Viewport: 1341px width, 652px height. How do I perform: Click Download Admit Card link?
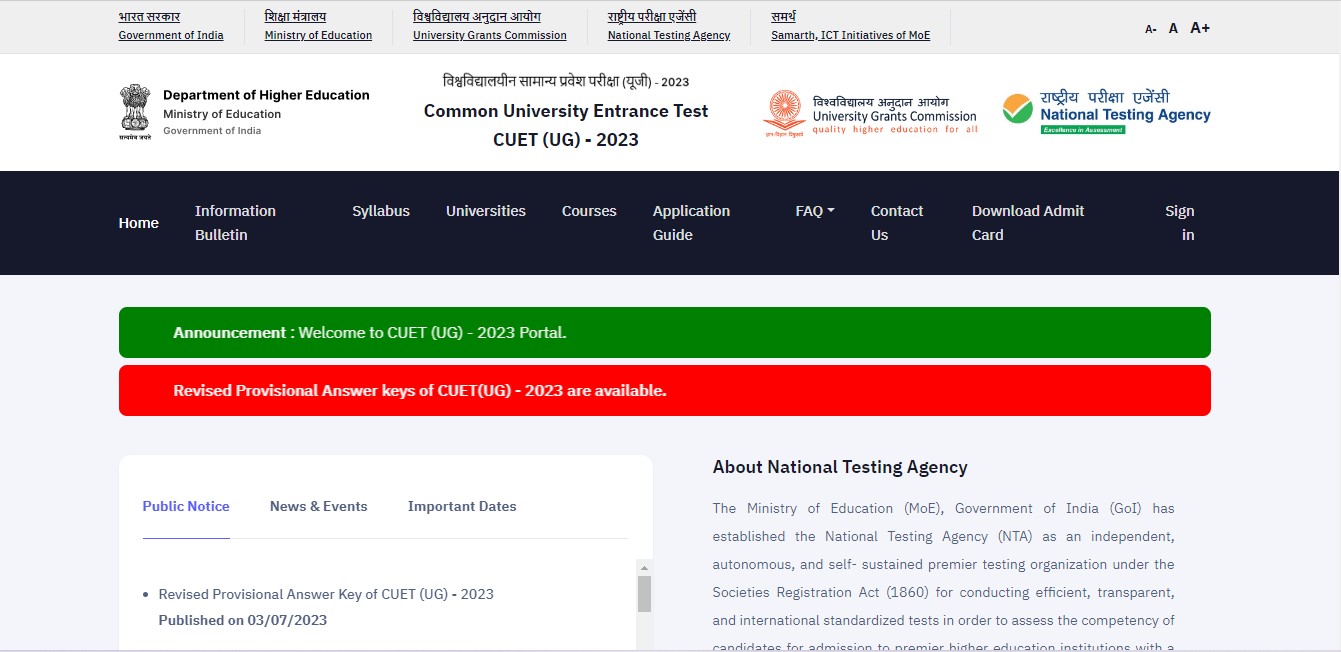tap(1027, 223)
